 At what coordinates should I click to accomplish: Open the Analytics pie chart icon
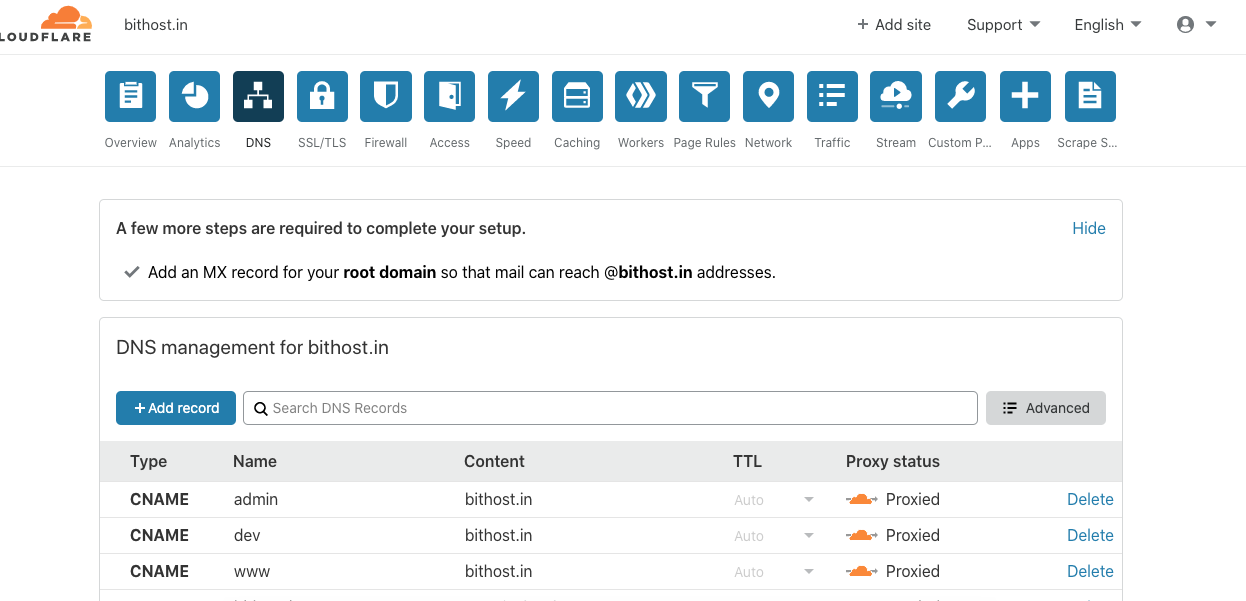(194, 96)
